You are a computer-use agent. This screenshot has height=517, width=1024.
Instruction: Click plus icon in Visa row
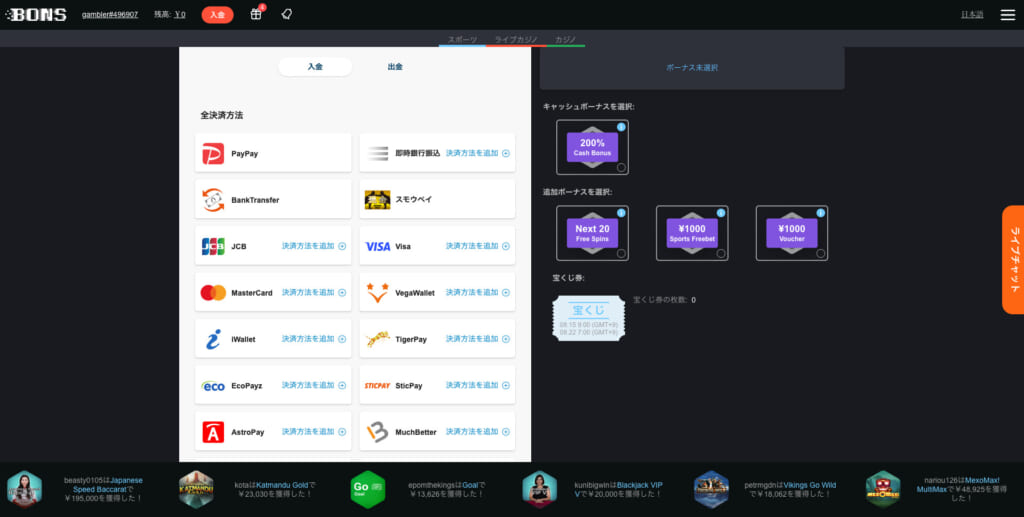pyautogui.click(x=506, y=246)
